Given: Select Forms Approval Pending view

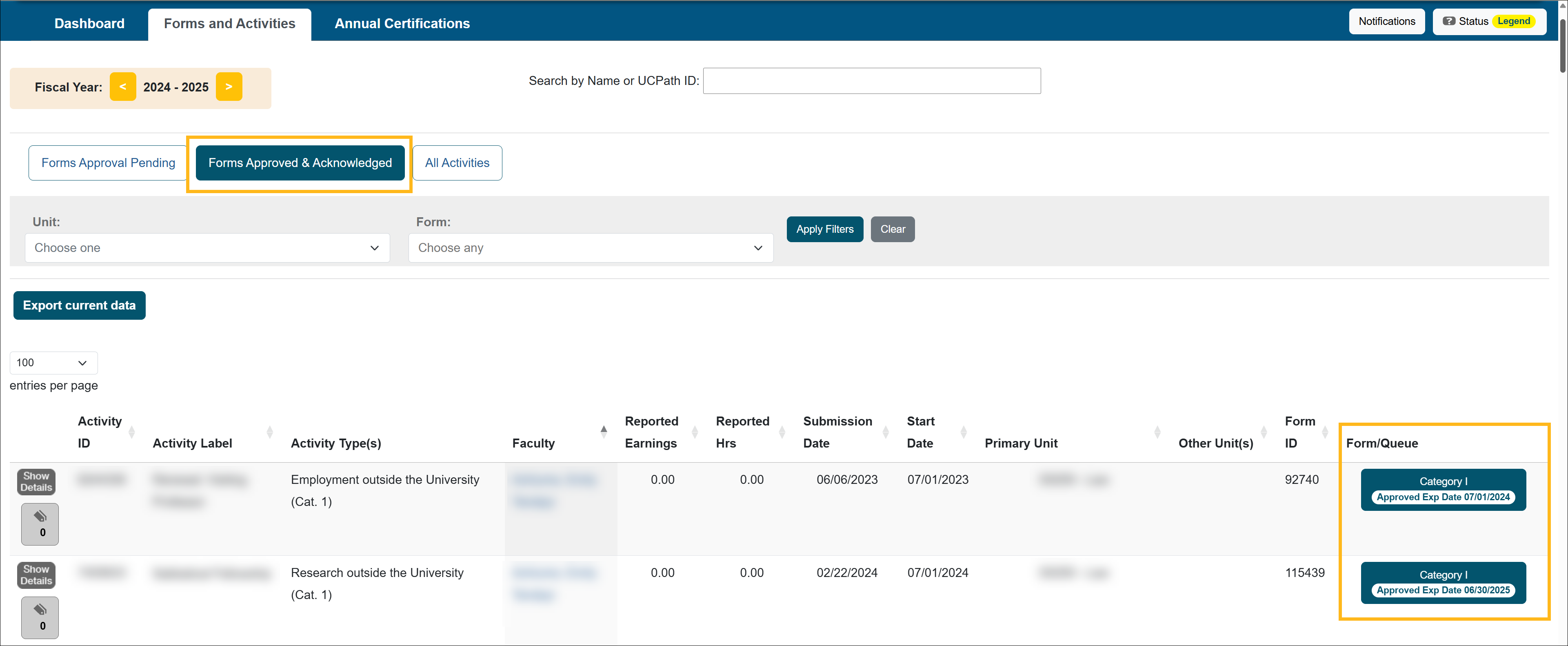Looking at the screenshot, I should (x=108, y=163).
